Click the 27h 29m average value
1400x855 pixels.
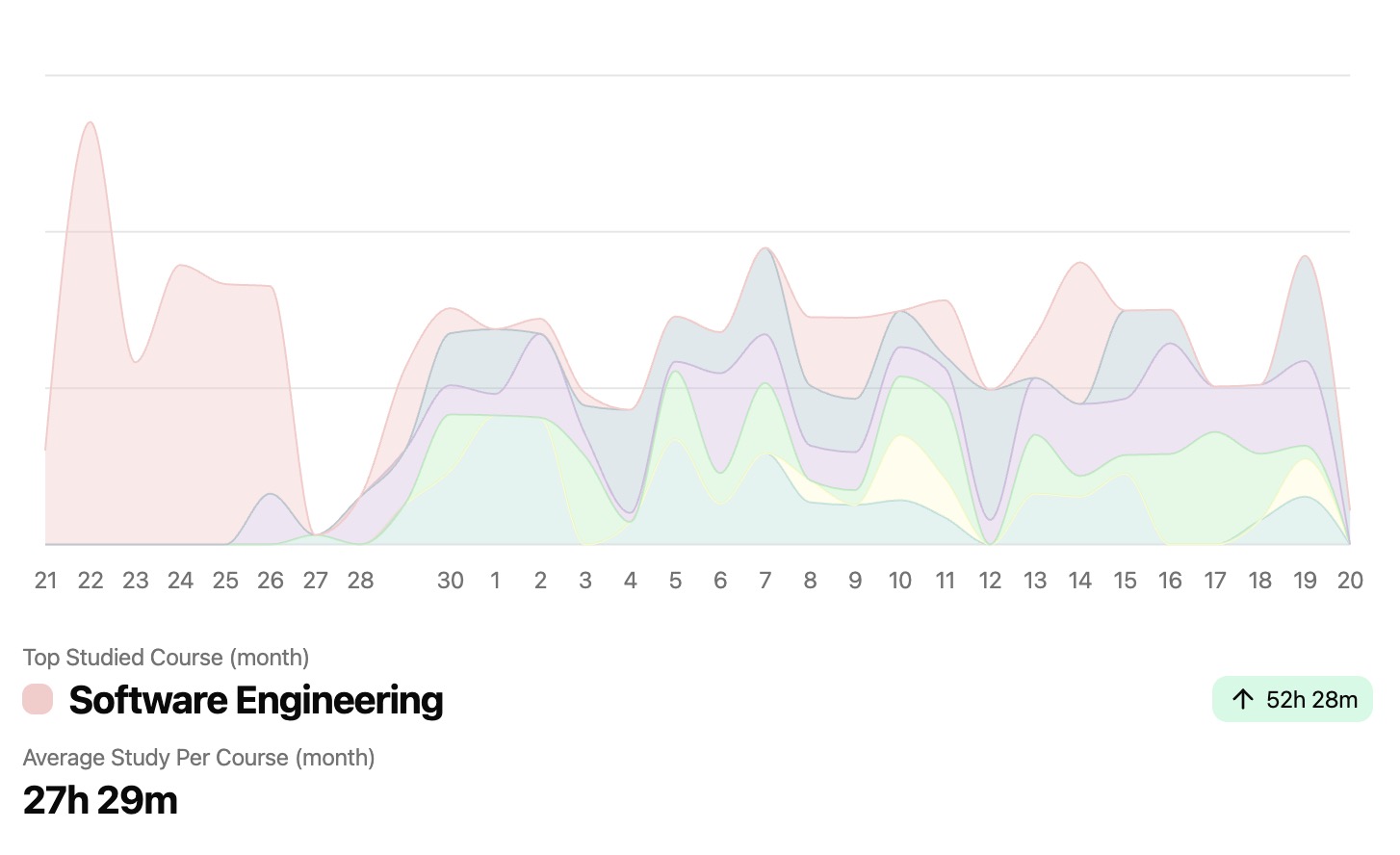[100, 800]
